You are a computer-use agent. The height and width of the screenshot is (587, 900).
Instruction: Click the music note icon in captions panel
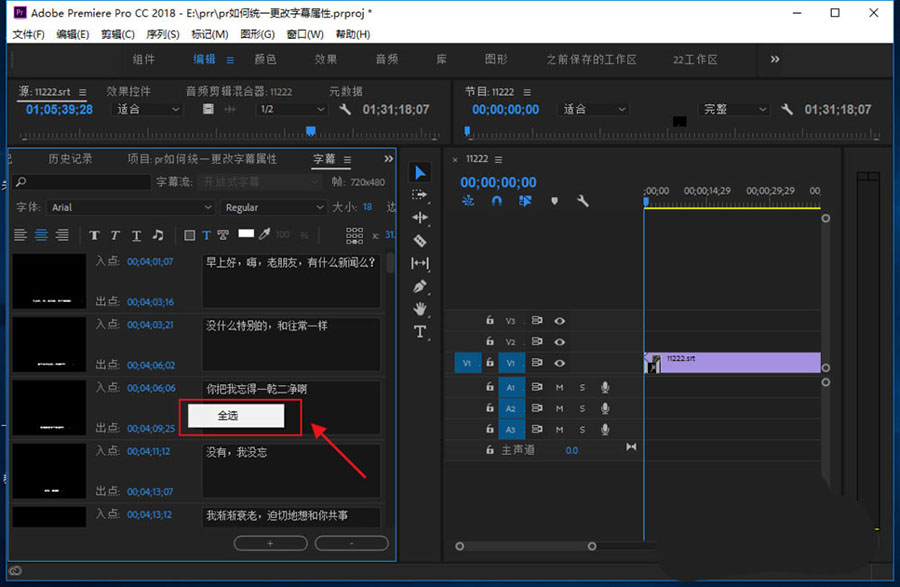pyautogui.click(x=157, y=235)
